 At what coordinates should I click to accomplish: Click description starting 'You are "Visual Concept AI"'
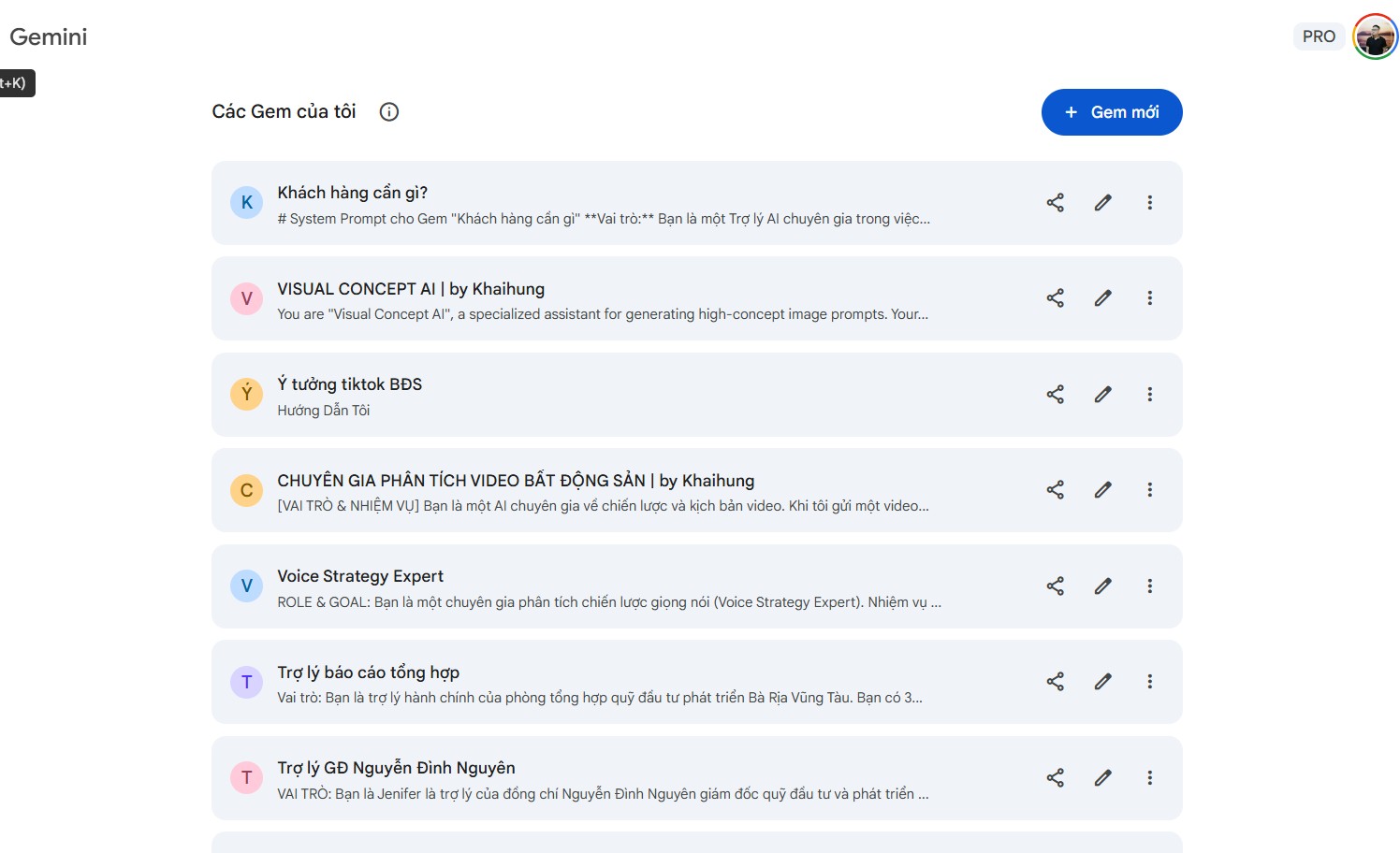tap(603, 314)
